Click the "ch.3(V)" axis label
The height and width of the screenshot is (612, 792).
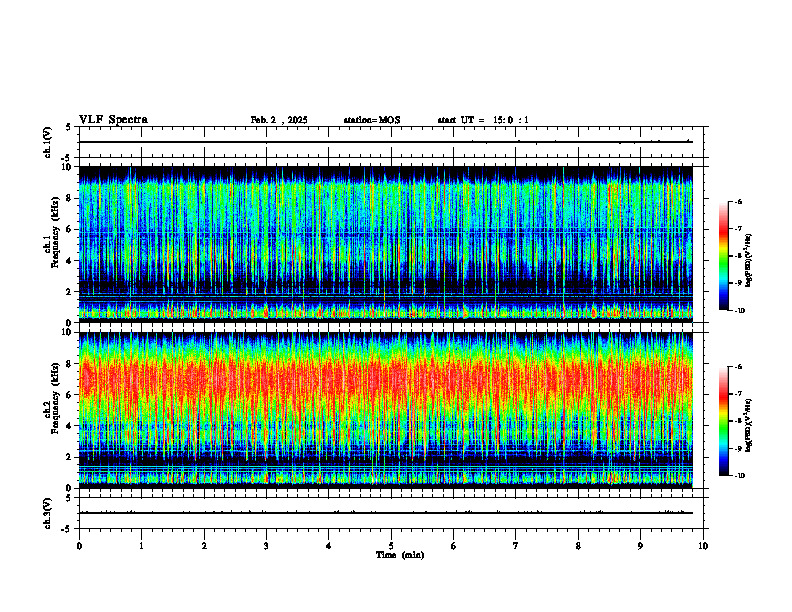click(x=48, y=514)
